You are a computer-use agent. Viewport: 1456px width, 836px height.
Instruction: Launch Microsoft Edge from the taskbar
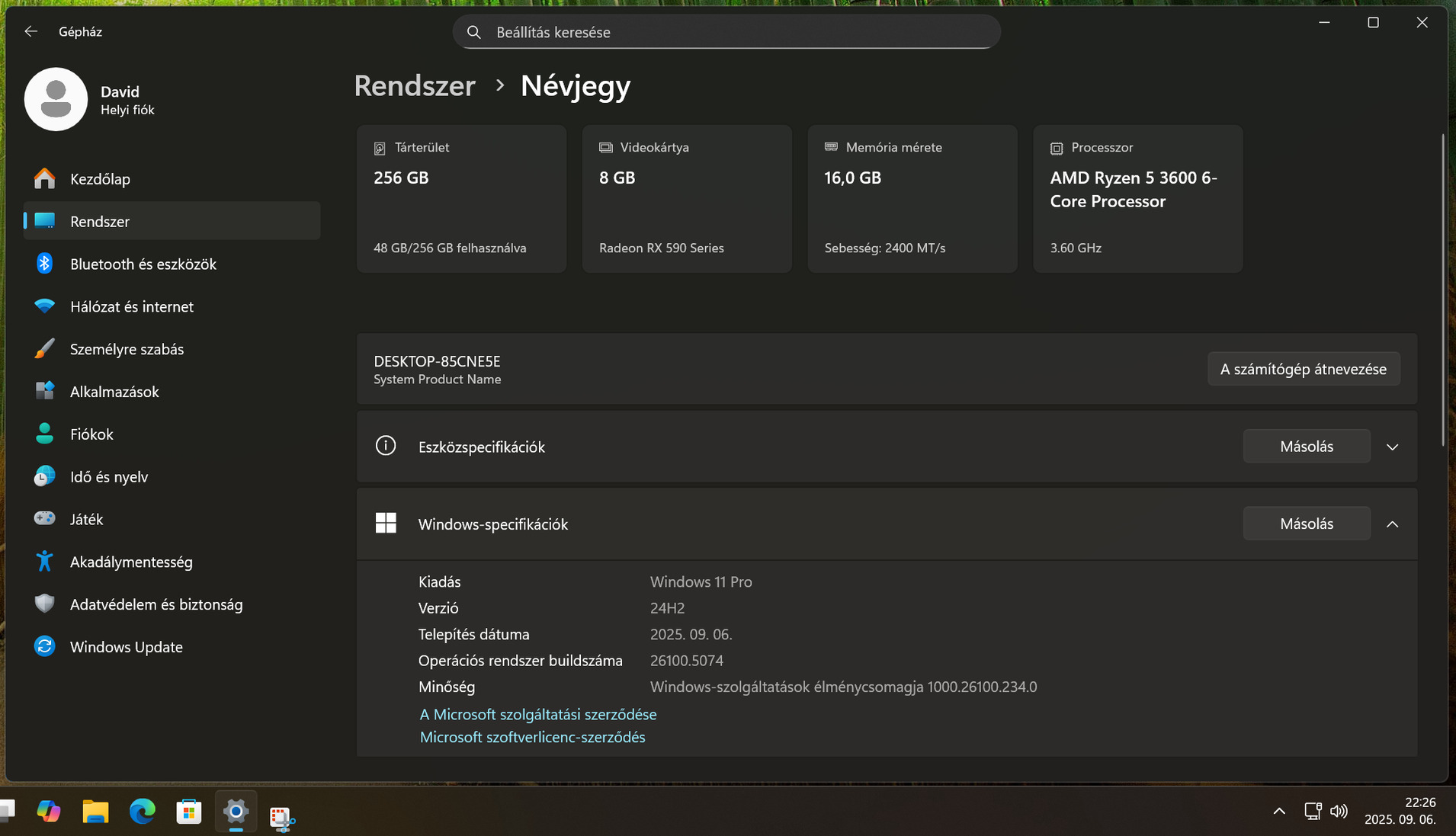click(x=142, y=812)
